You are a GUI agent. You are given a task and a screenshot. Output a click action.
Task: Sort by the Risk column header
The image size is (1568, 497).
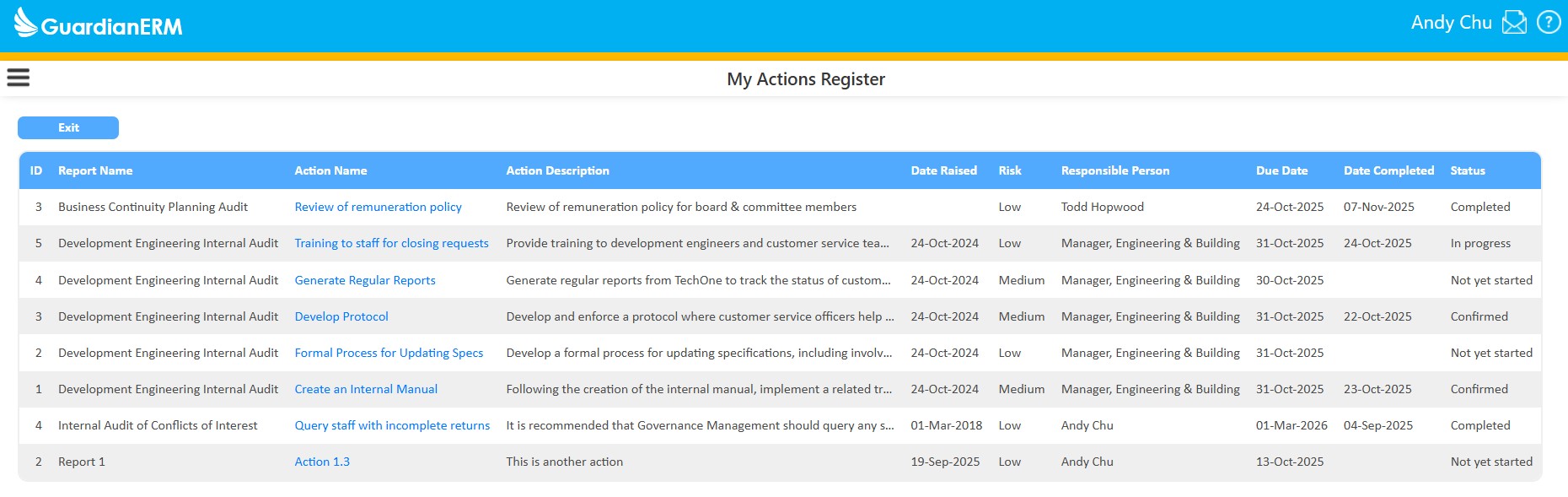click(1009, 170)
